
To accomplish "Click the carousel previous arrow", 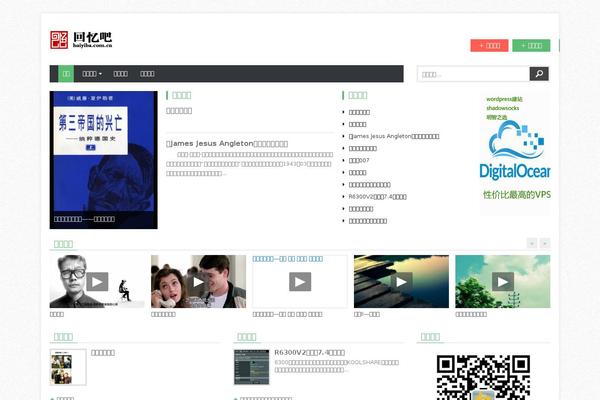I will [532, 243].
